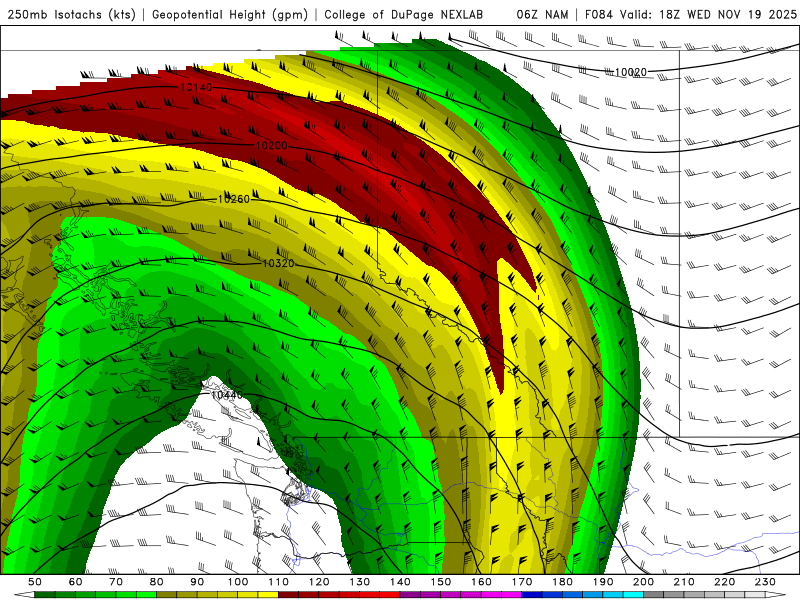Click the 170 knots color bar label

[x=522, y=582]
